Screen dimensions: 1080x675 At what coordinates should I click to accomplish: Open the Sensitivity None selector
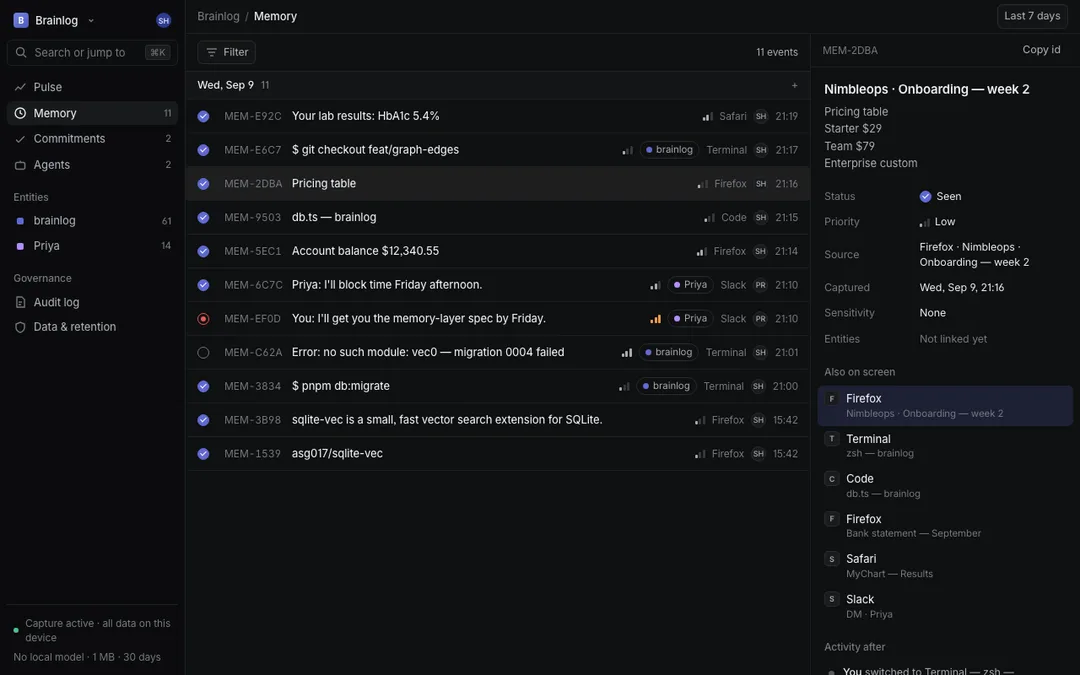(933, 313)
